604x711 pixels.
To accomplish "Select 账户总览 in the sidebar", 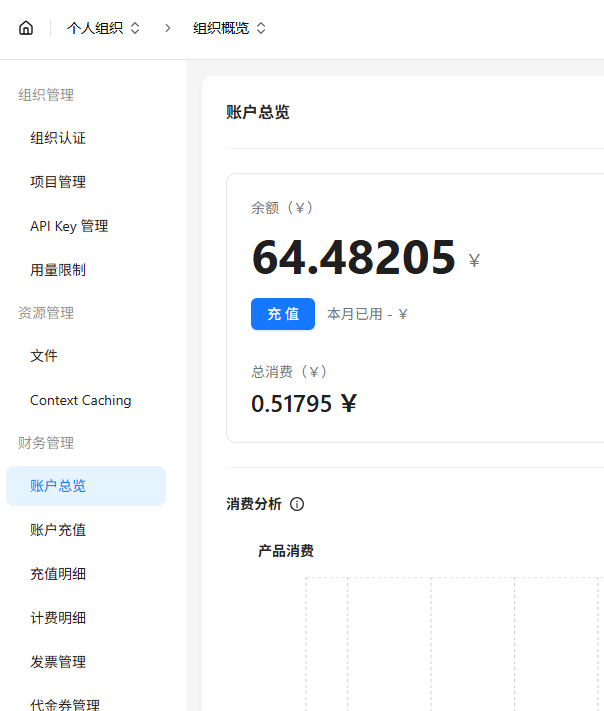I will pyautogui.click(x=86, y=486).
